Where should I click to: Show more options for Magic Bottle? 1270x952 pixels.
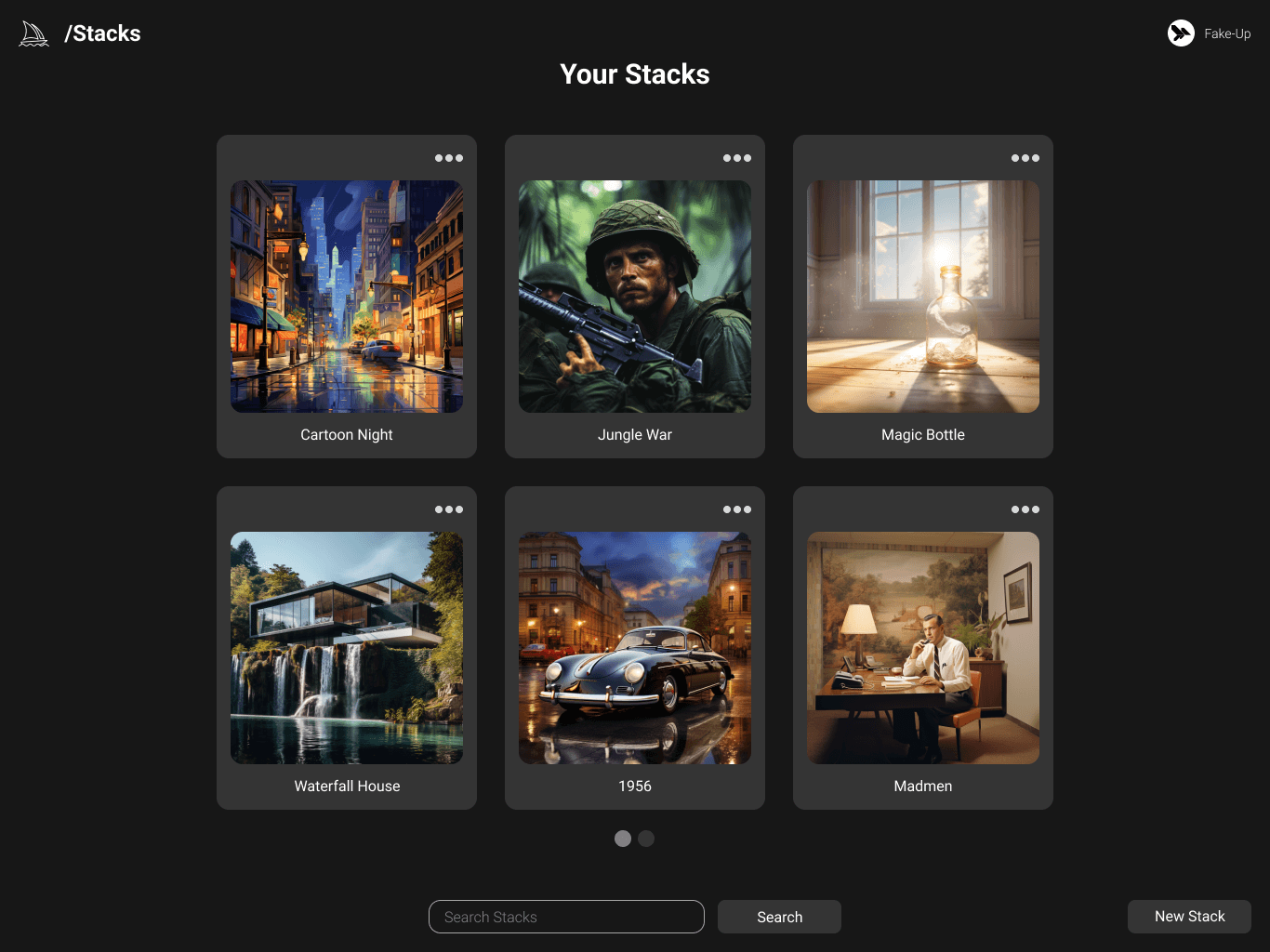(x=1025, y=158)
